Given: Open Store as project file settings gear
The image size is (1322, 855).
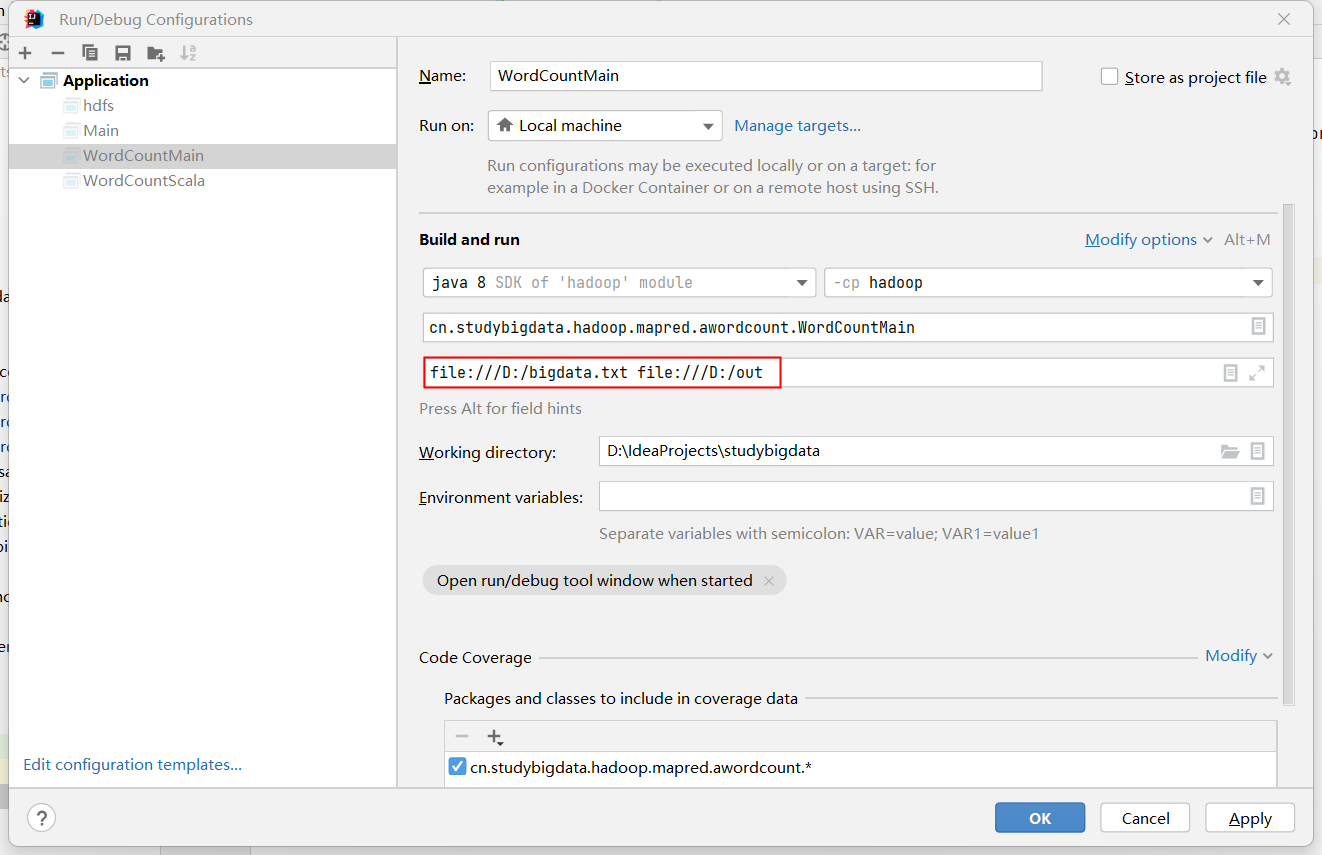Looking at the screenshot, I should [x=1282, y=77].
